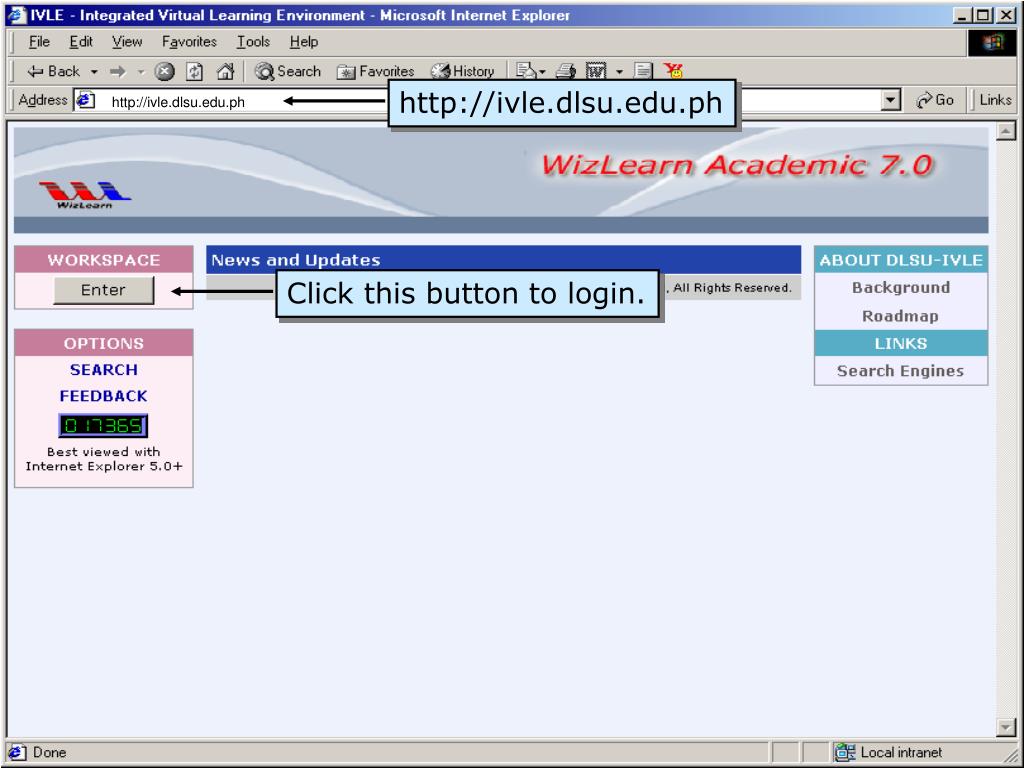Click the LINKS panel heading
The height and width of the screenshot is (768, 1024).
coord(901,343)
